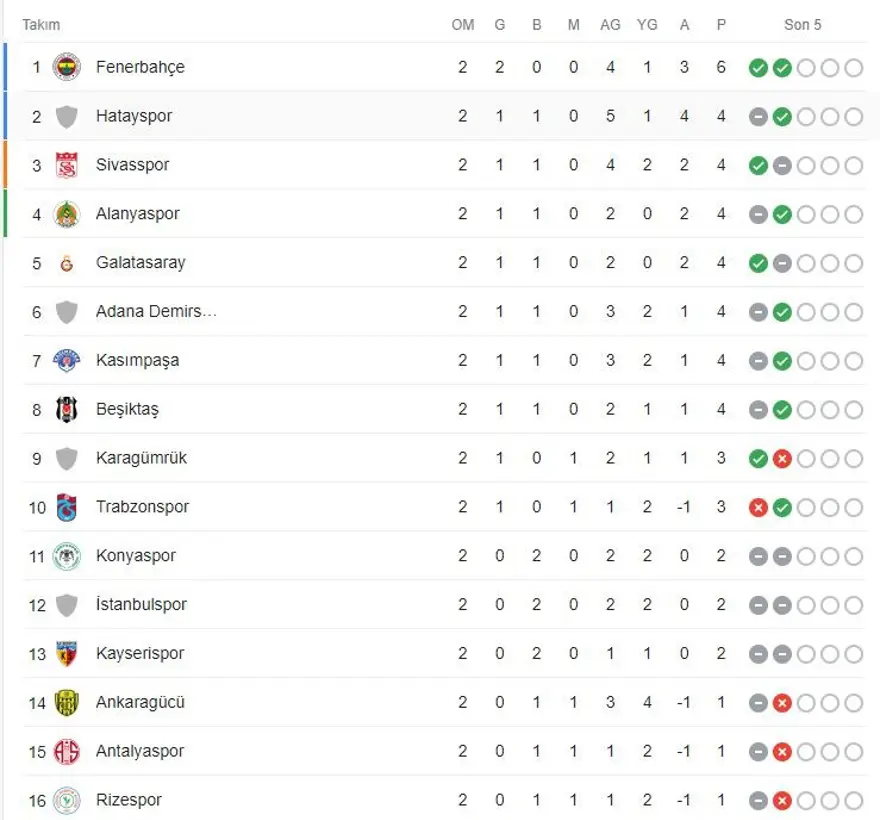Click the Fenerbahçe club logo
880x820 pixels.
coord(66,67)
